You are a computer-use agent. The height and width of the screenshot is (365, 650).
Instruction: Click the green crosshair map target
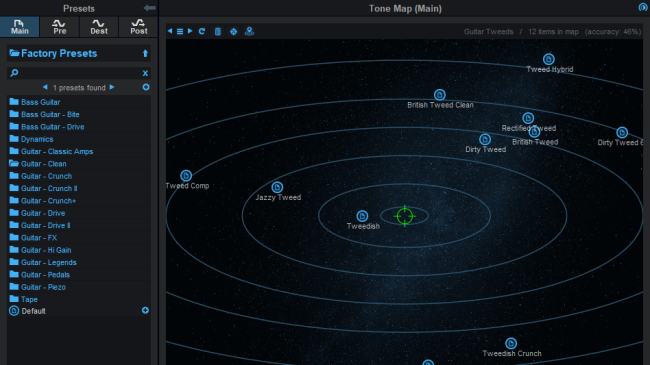pos(405,216)
